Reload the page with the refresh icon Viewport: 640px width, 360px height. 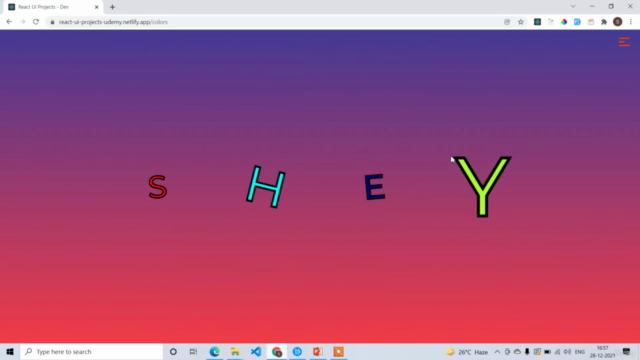[36, 22]
